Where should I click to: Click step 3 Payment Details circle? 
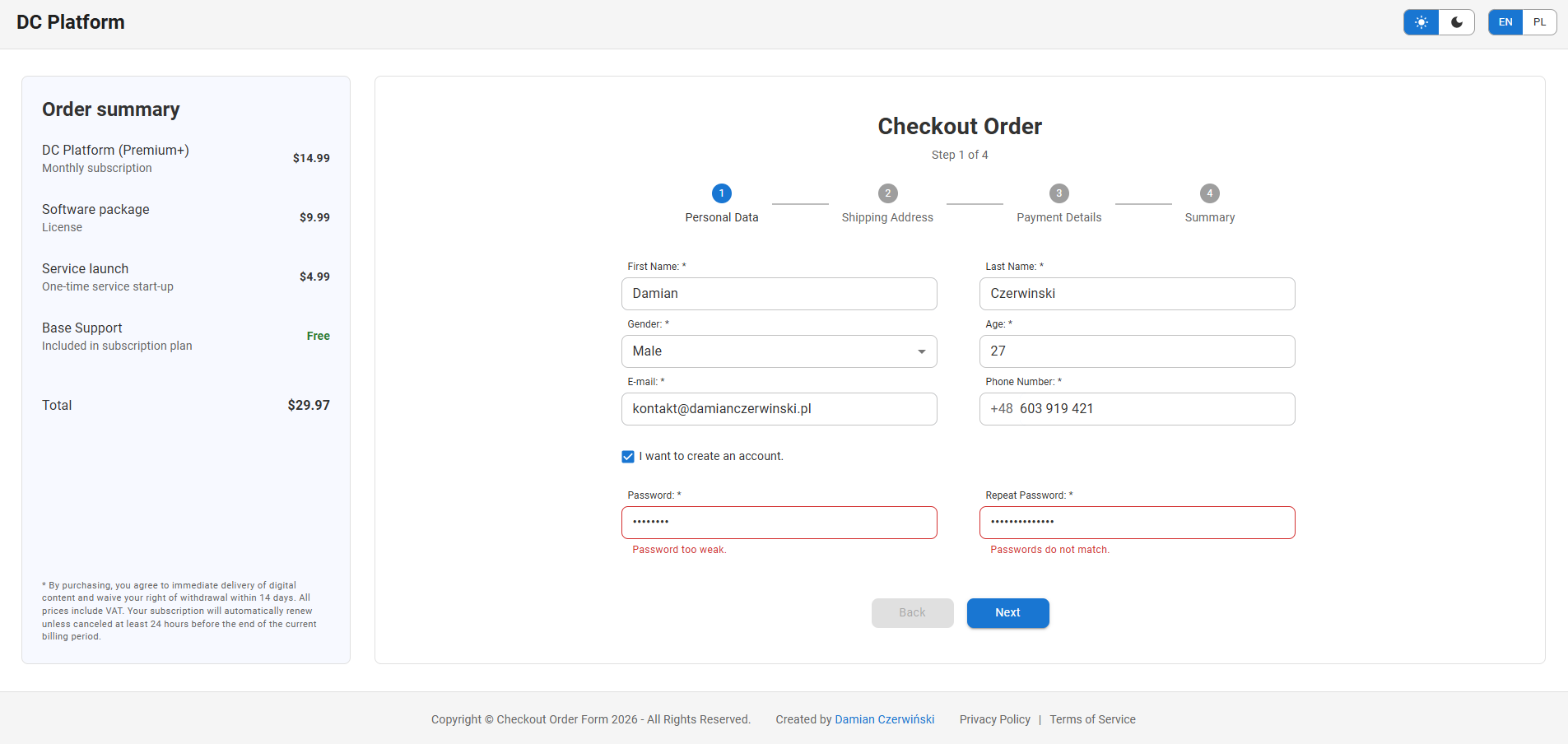1059,193
